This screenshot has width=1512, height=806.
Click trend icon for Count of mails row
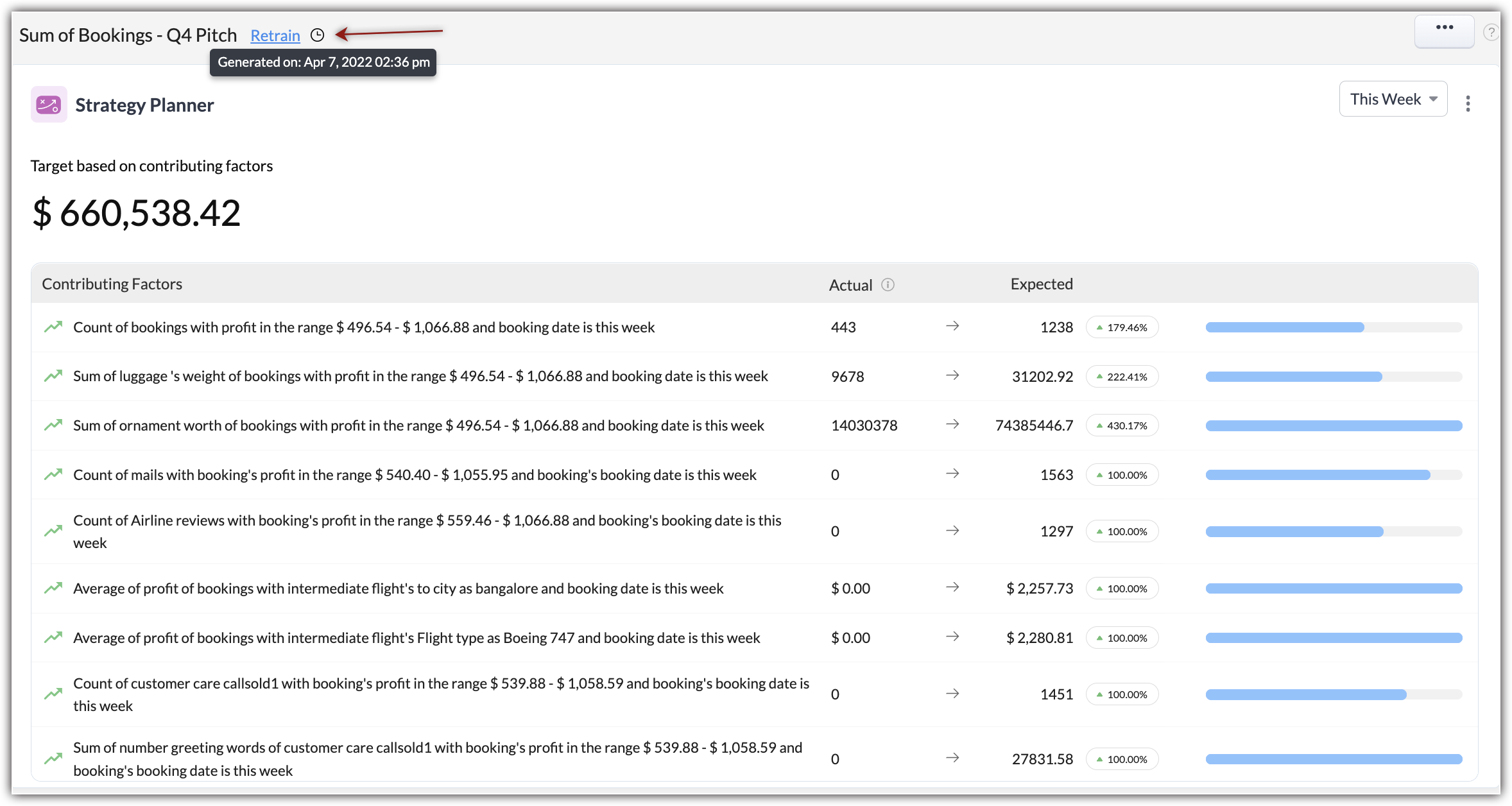[53, 474]
